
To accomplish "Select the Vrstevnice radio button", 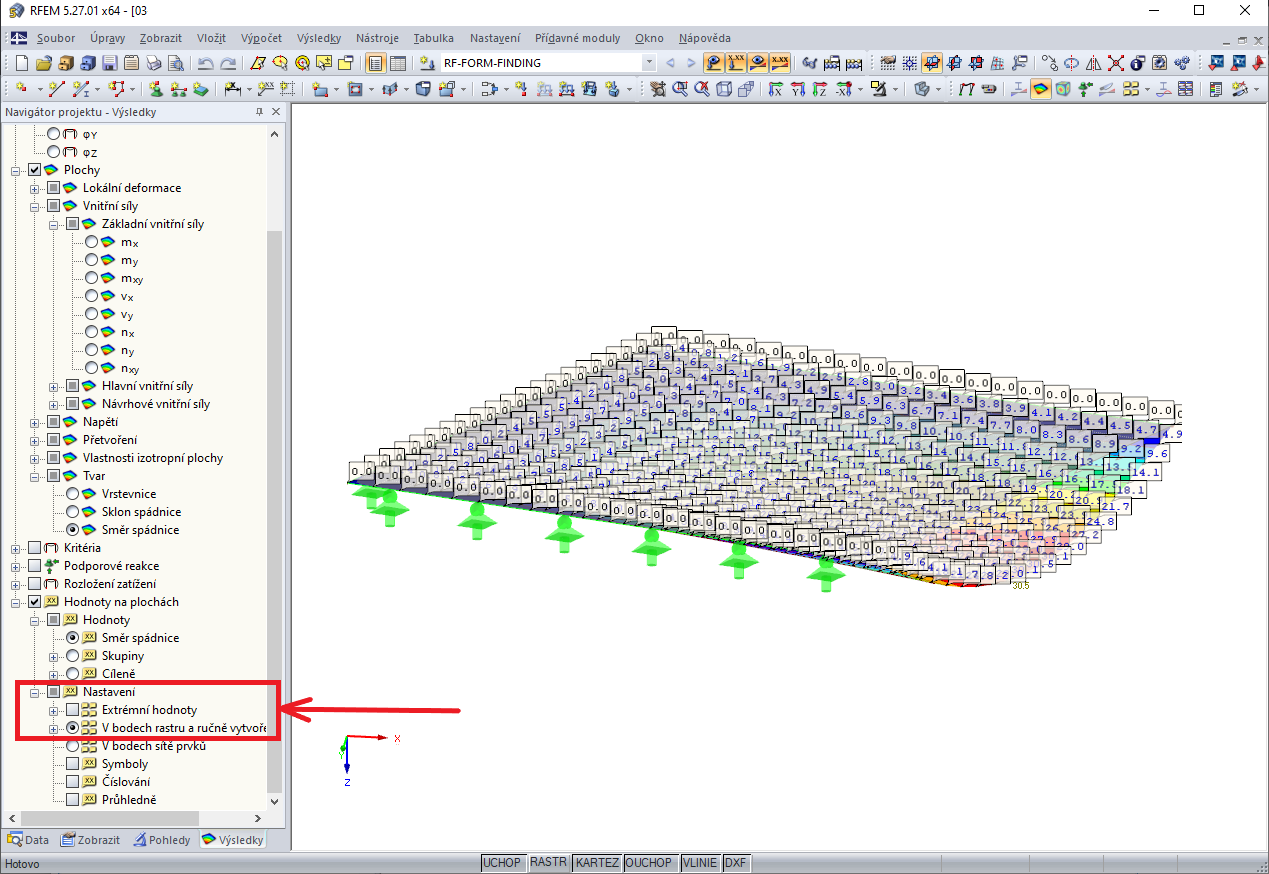I will [x=73, y=494].
